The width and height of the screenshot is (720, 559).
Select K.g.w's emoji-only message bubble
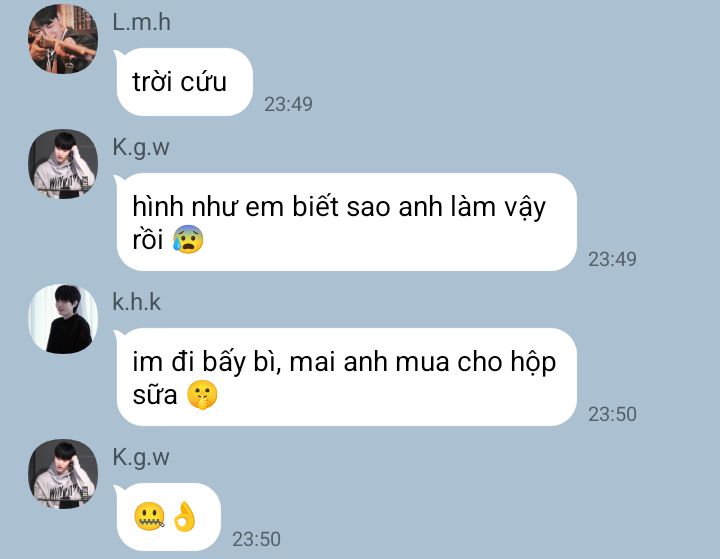click(x=168, y=517)
